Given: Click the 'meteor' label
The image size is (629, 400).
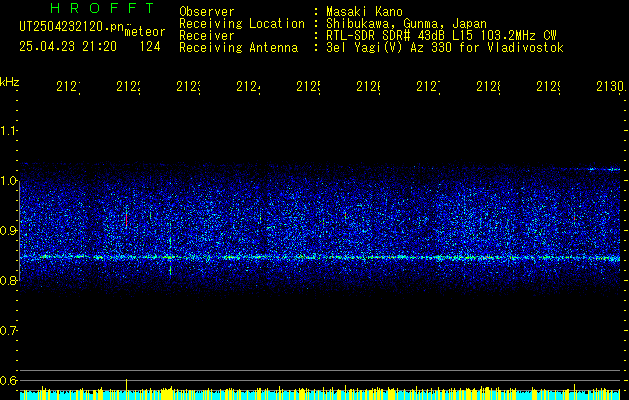Looking at the screenshot, I should pyautogui.click(x=145, y=32).
